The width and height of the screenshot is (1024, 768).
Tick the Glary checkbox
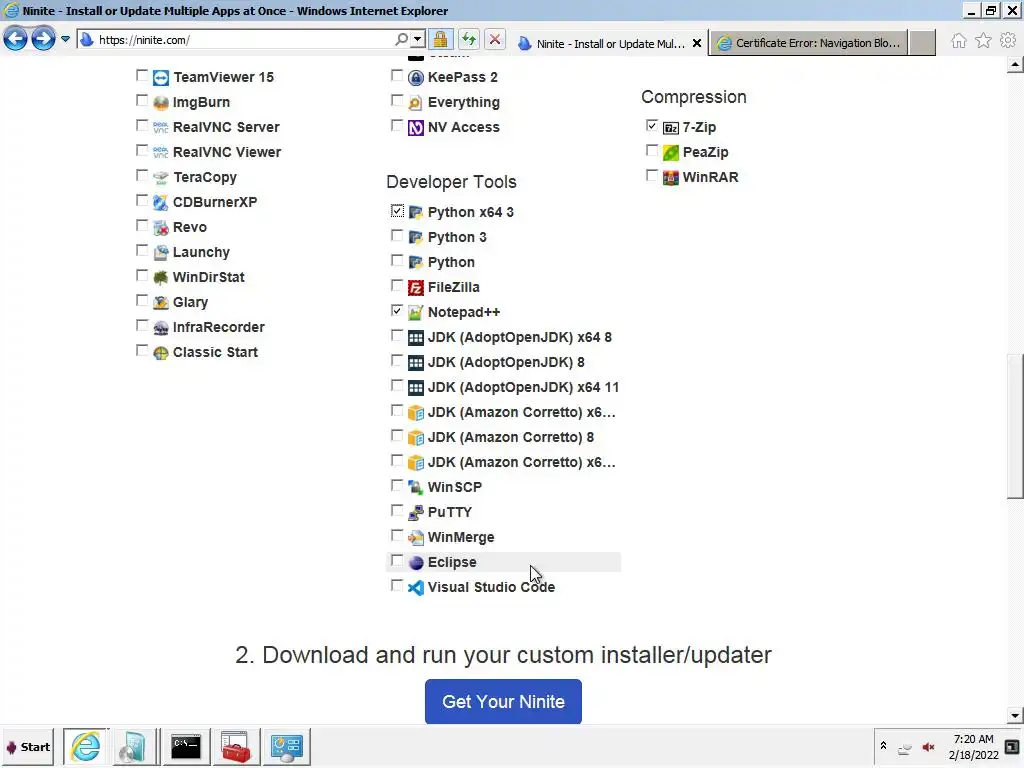coord(142,300)
